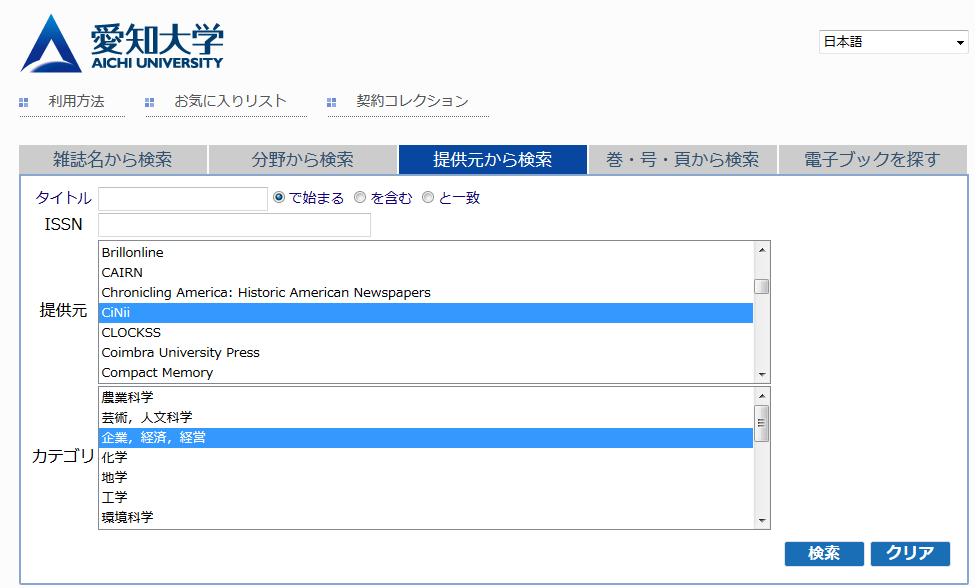Select 農業科学 category
Image resolution: width=975 pixels, height=588 pixels.
click(x=426, y=398)
